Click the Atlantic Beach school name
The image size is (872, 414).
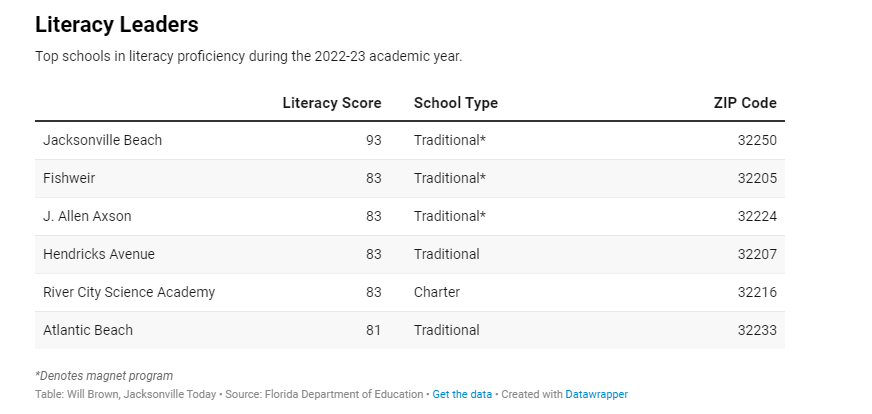pos(88,330)
